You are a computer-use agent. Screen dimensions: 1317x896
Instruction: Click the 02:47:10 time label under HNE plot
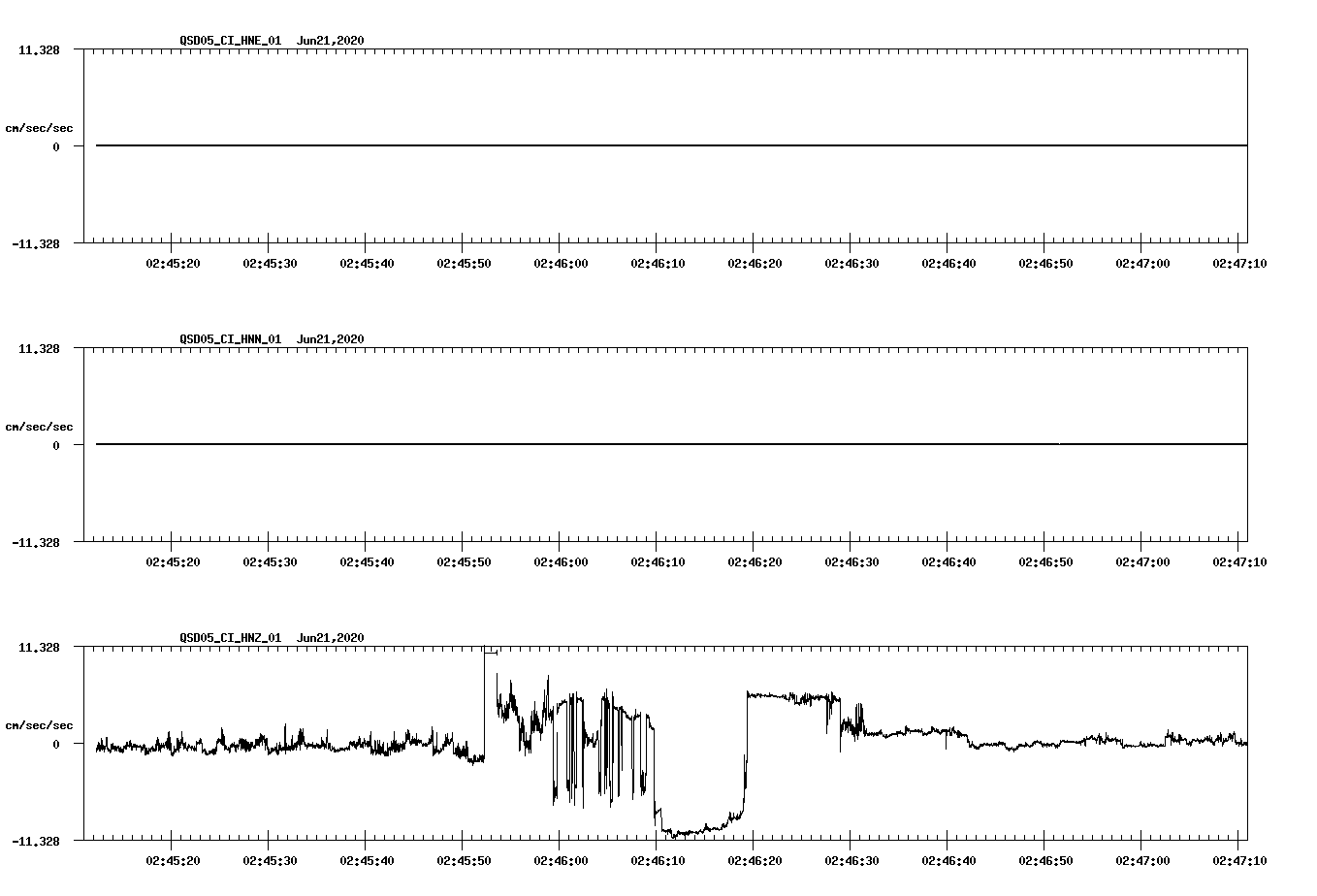[x=1239, y=264]
